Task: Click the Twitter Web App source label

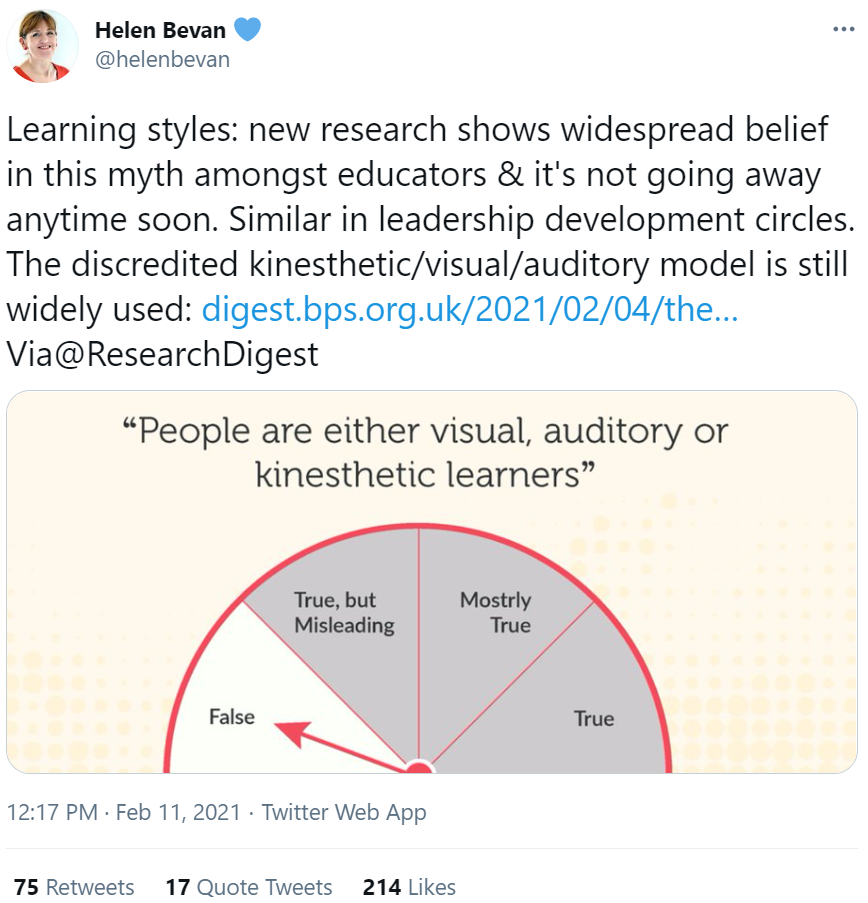Action: click(344, 812)
